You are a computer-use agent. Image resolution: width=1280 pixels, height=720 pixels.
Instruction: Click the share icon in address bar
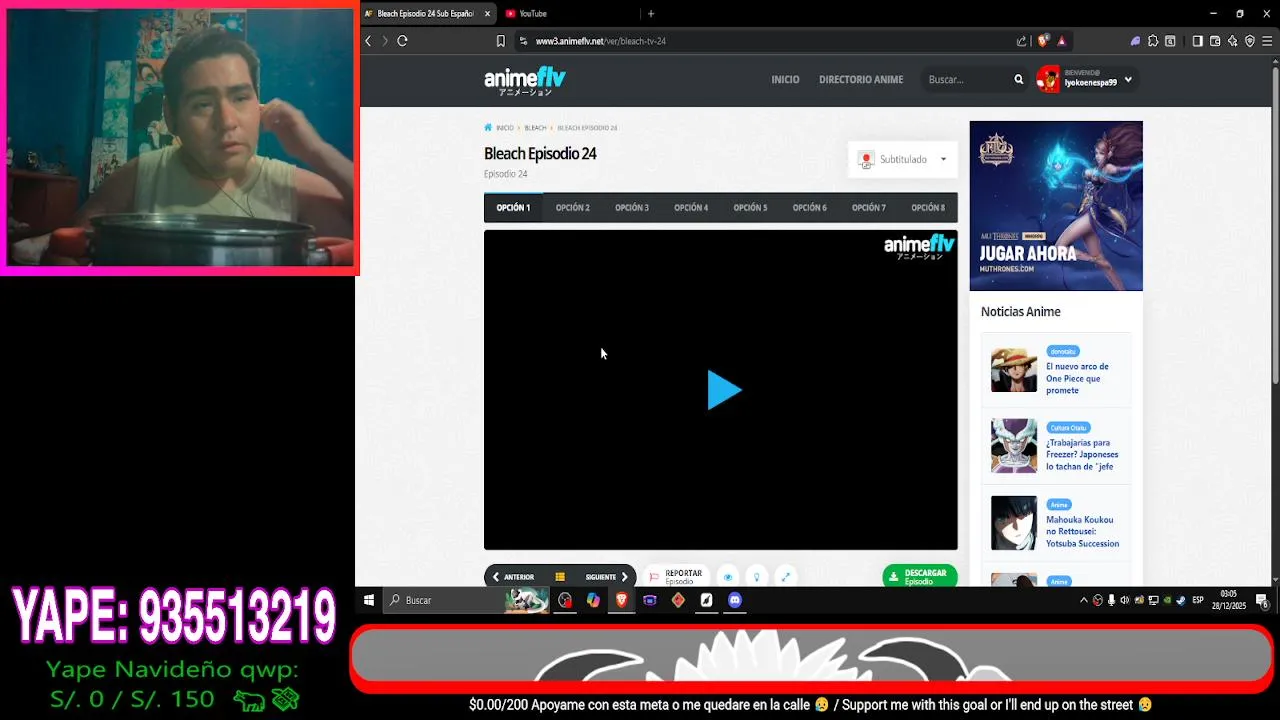(1021, 41)
